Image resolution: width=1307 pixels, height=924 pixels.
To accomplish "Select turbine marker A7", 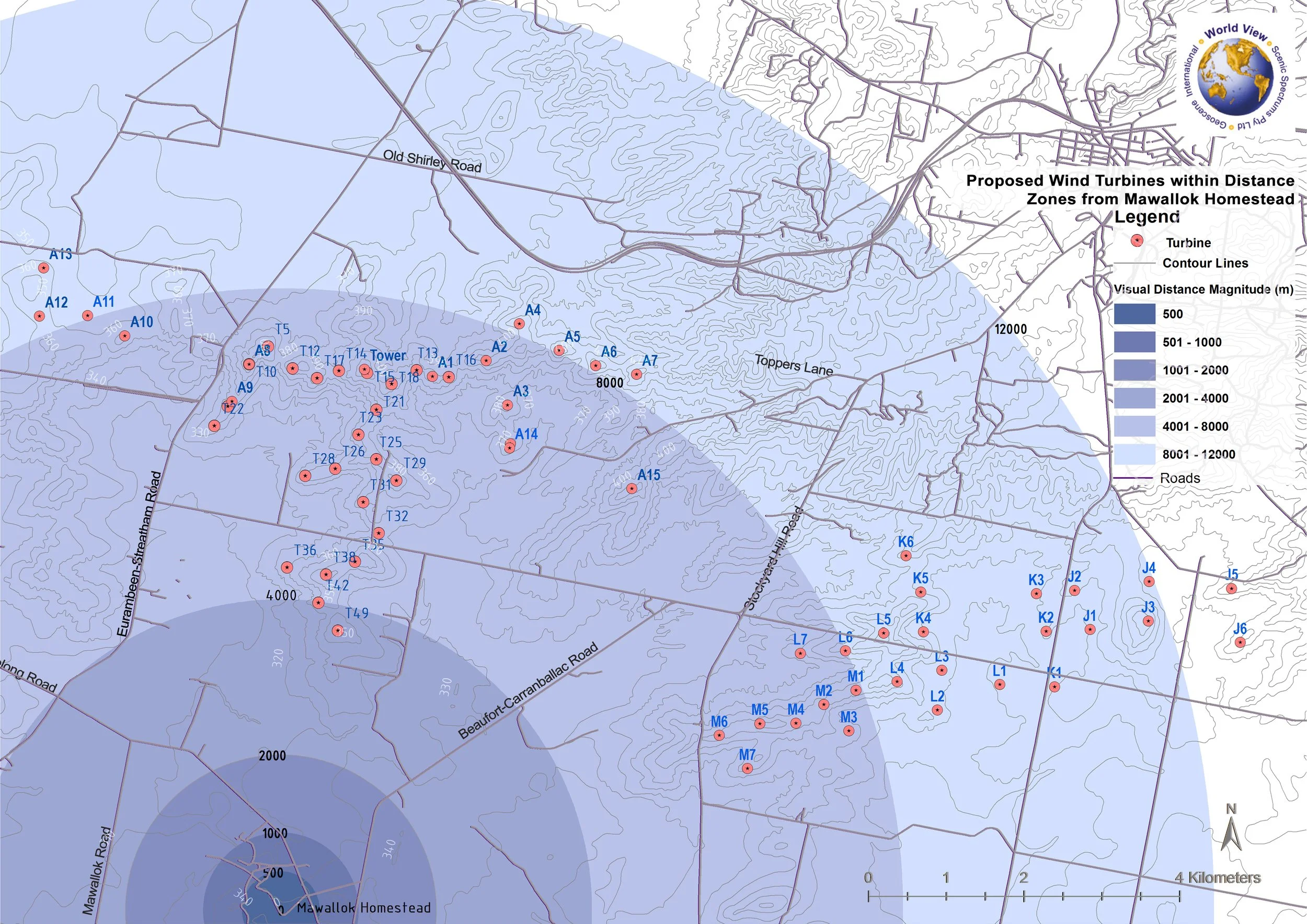I will tap(636, 374).
